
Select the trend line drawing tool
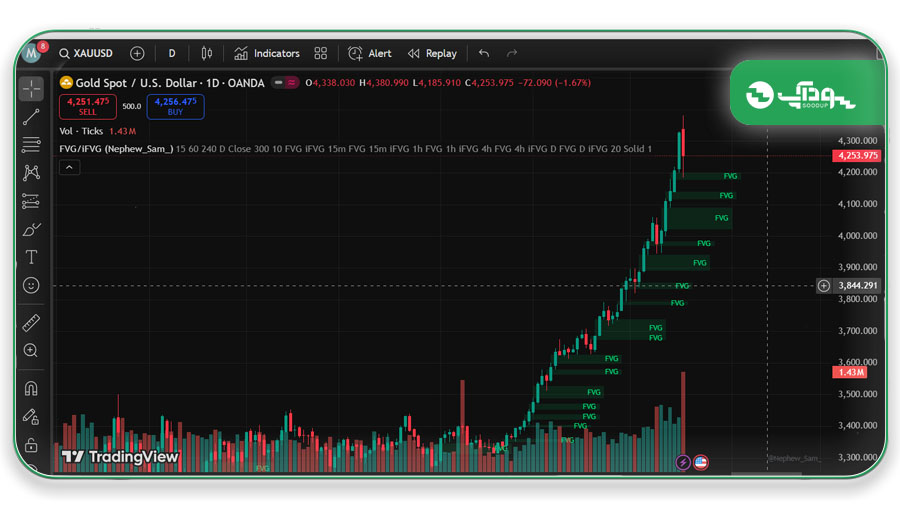(31, 117)
